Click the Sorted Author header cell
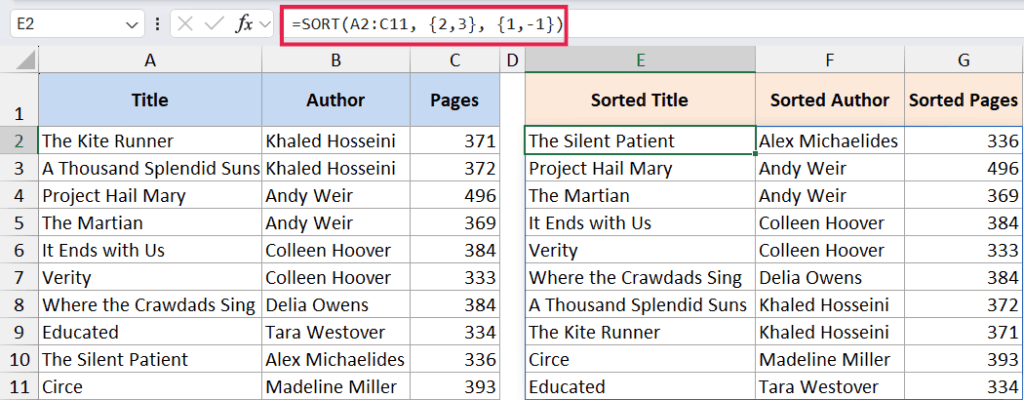Viewport: 1024px width, 400px height. [830, 99]
